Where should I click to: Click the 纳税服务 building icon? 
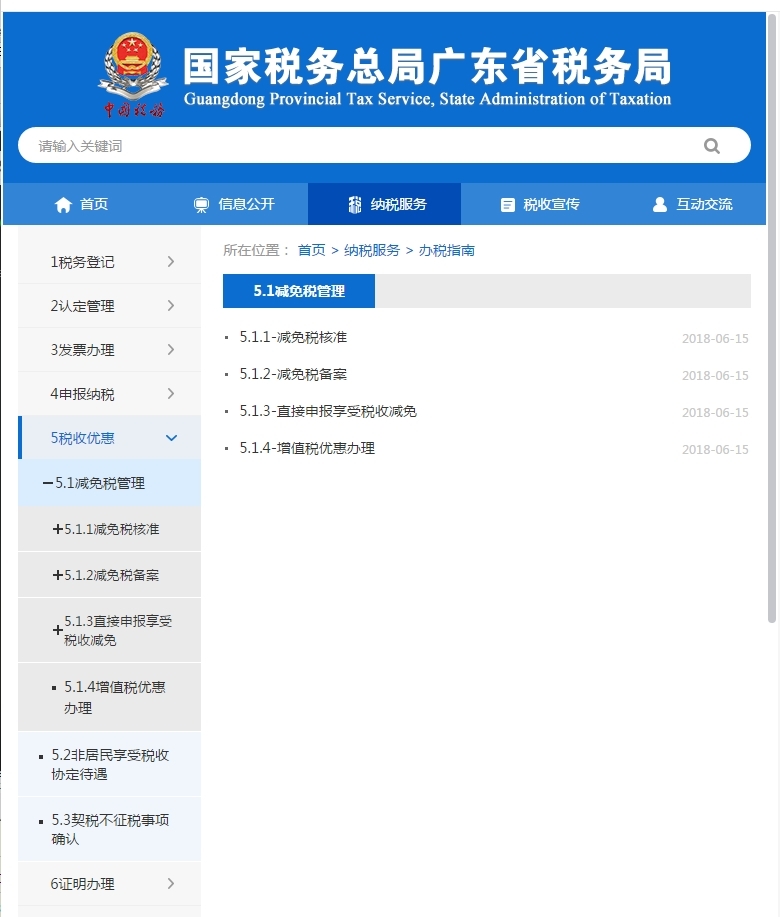[x=355, y=205]
